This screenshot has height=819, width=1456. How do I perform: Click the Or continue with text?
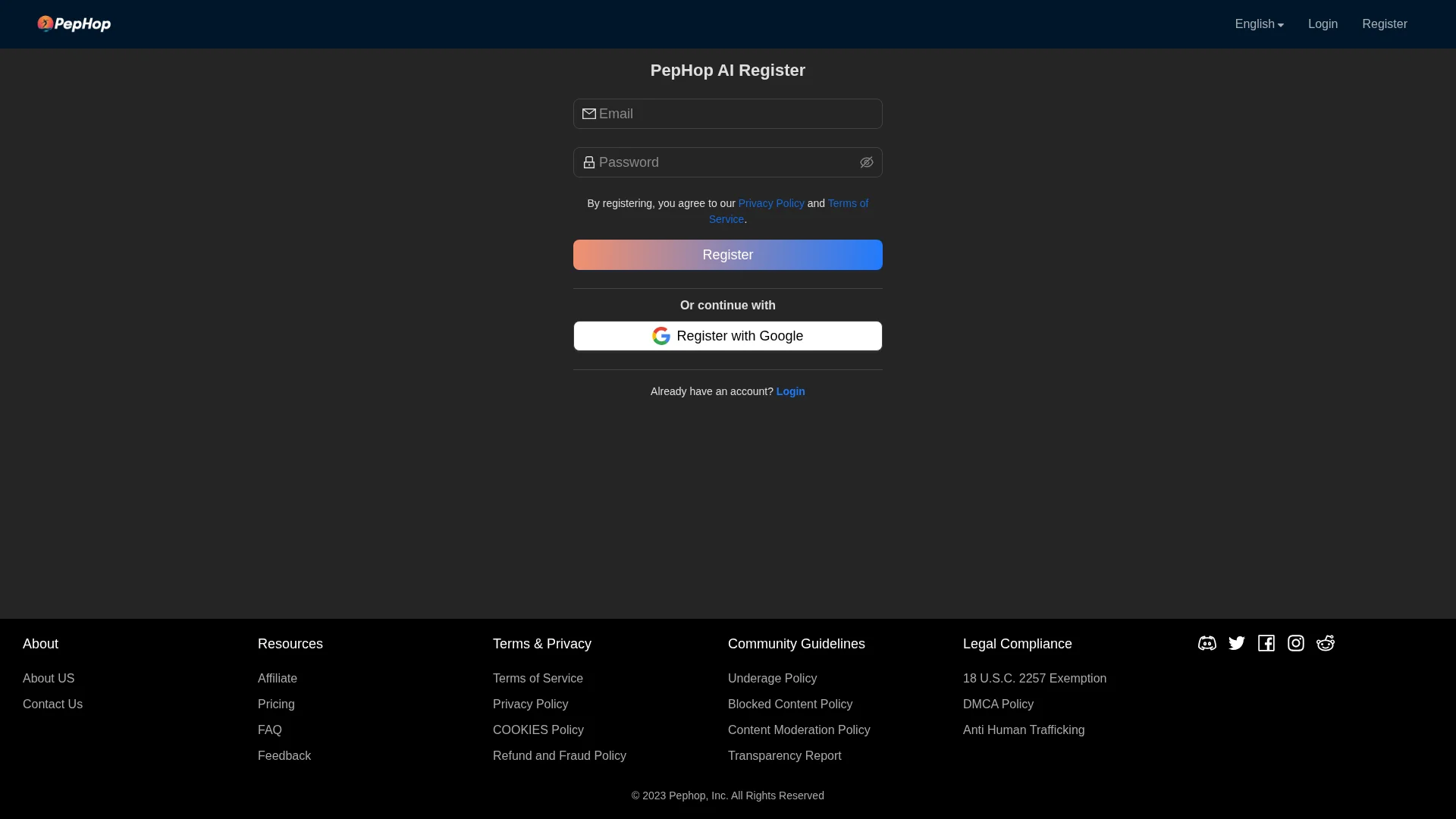point(728,306)
